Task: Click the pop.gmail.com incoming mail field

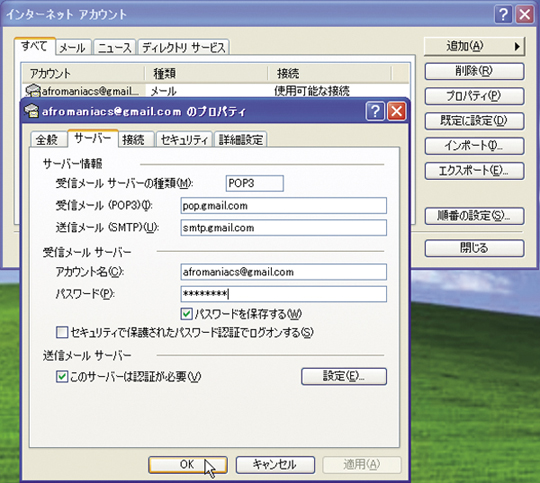Action: click(283, 206)
